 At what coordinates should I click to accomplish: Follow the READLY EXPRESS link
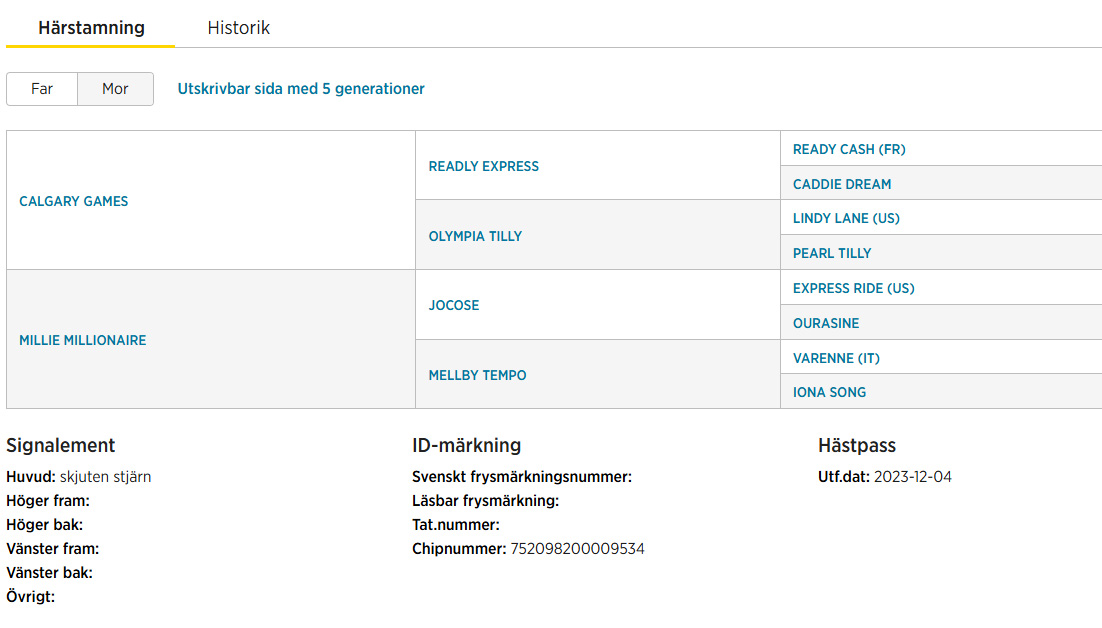click(484, 166)
